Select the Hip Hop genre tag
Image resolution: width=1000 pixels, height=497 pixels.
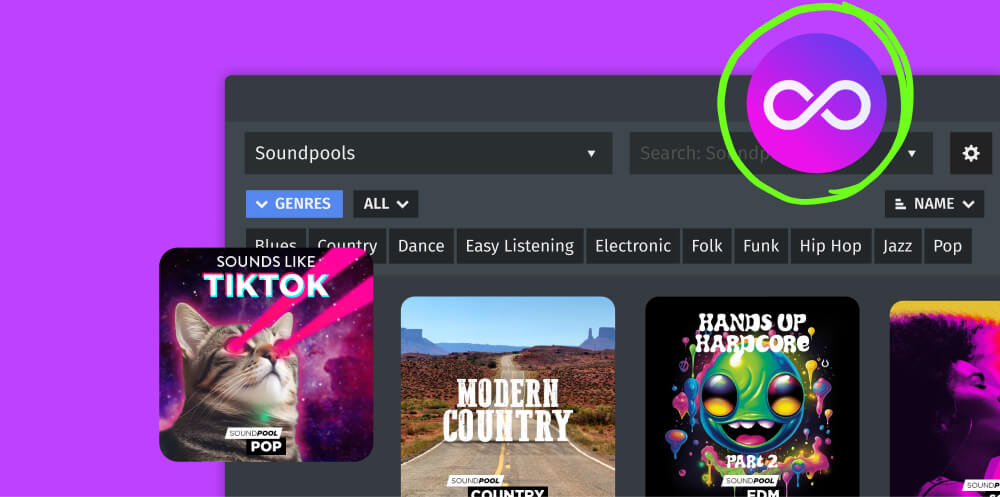(x=830, y=246)
